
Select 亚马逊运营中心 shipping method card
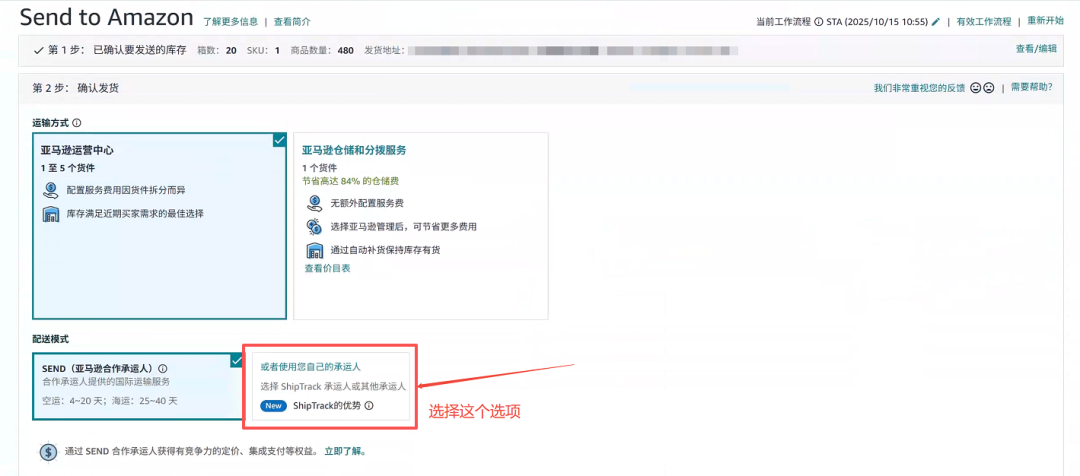(159, 226)
